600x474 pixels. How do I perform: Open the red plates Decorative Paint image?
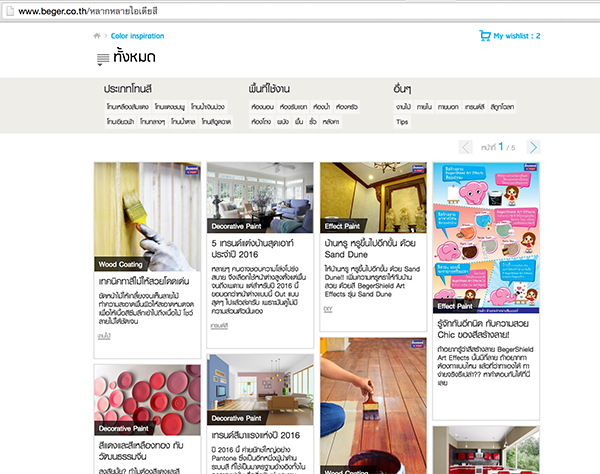147,400
